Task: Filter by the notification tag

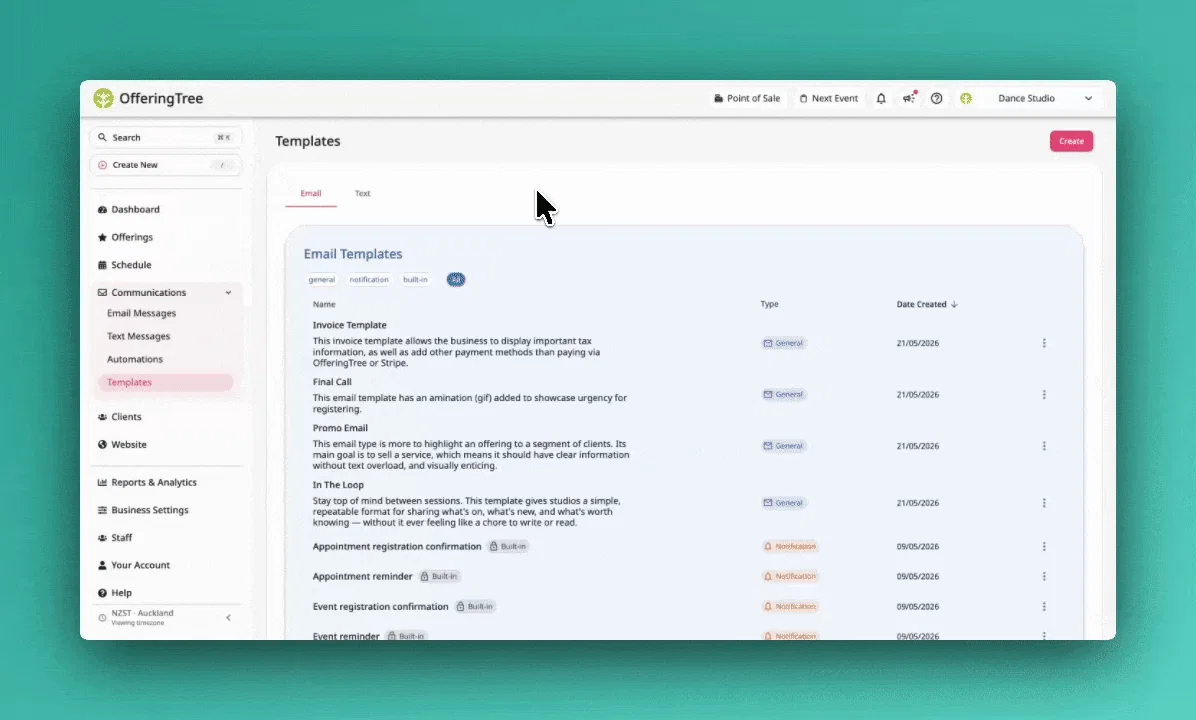Action: [x=368, y=279]
